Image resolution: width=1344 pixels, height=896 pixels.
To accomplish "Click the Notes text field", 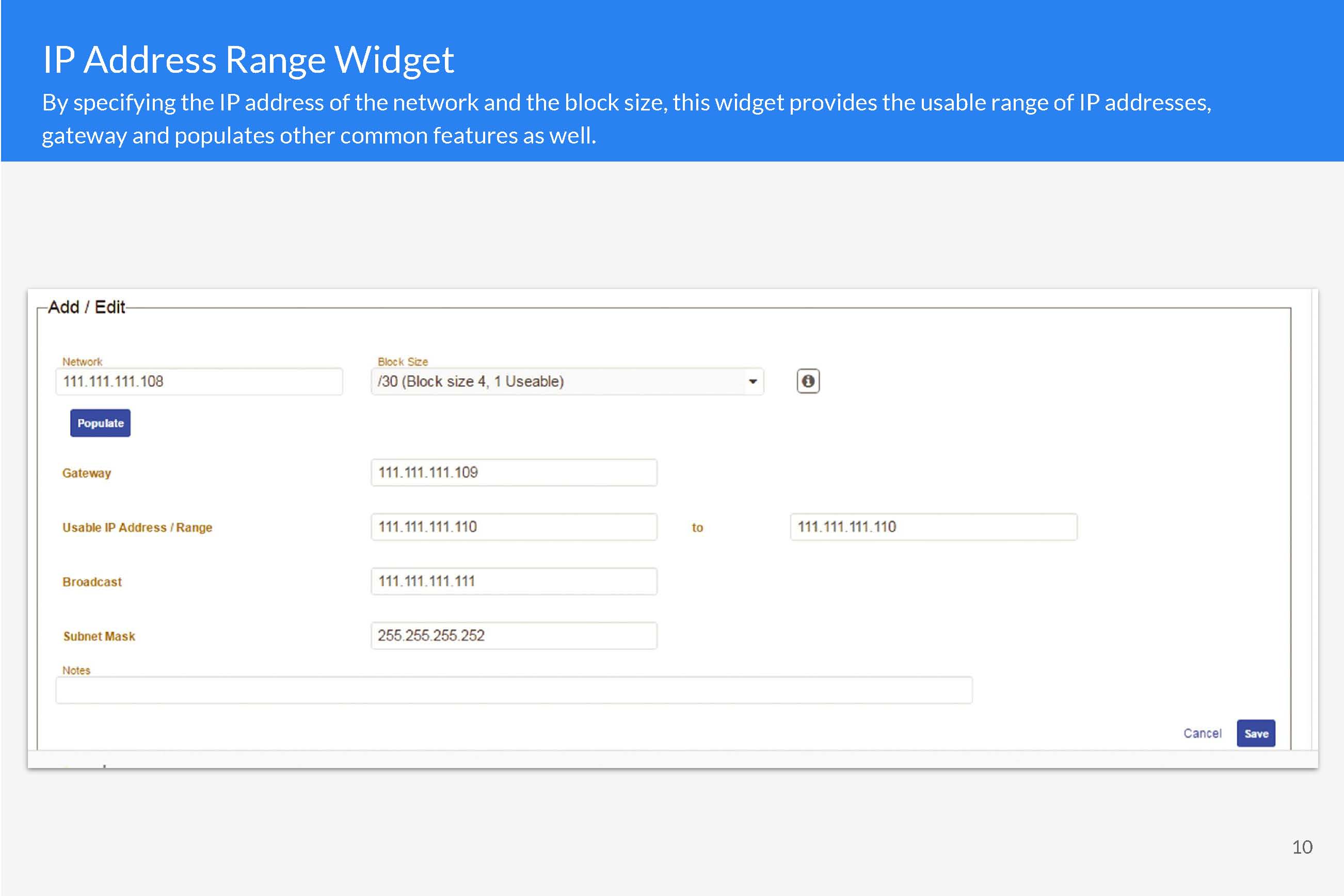I will [514, 690].
